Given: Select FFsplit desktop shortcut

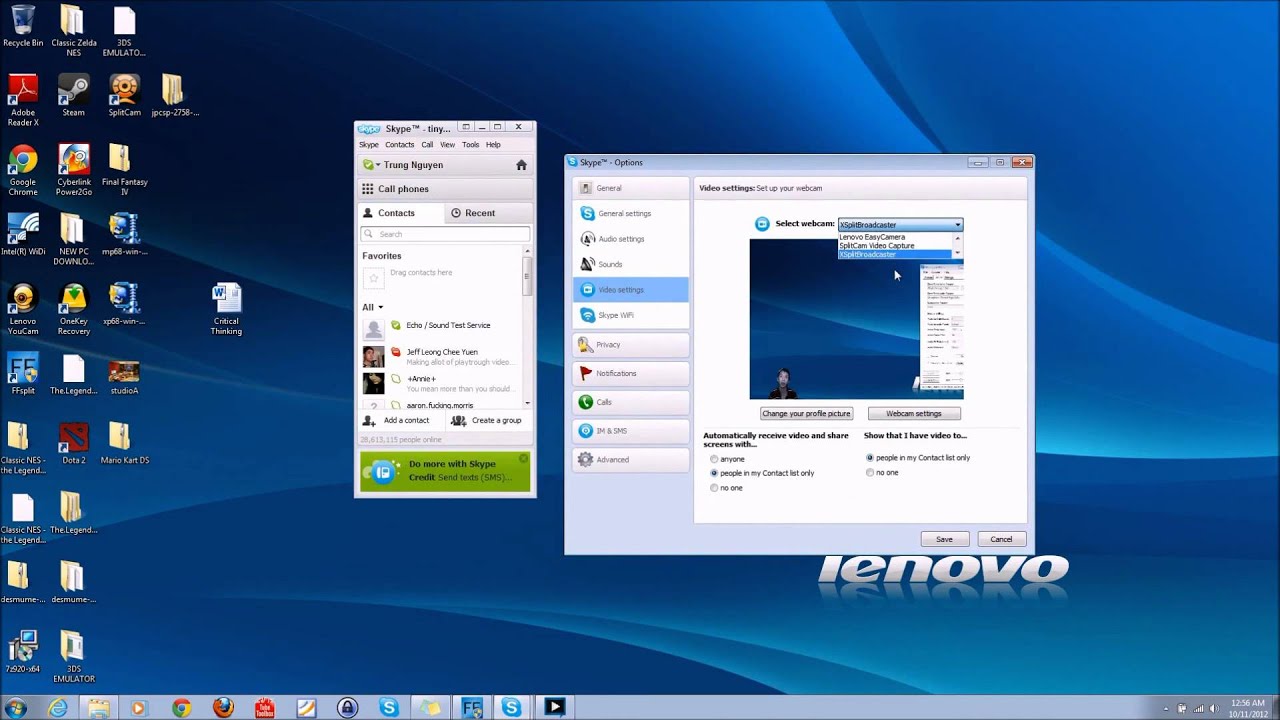Looking at the screenshot, I should point(23,375).
